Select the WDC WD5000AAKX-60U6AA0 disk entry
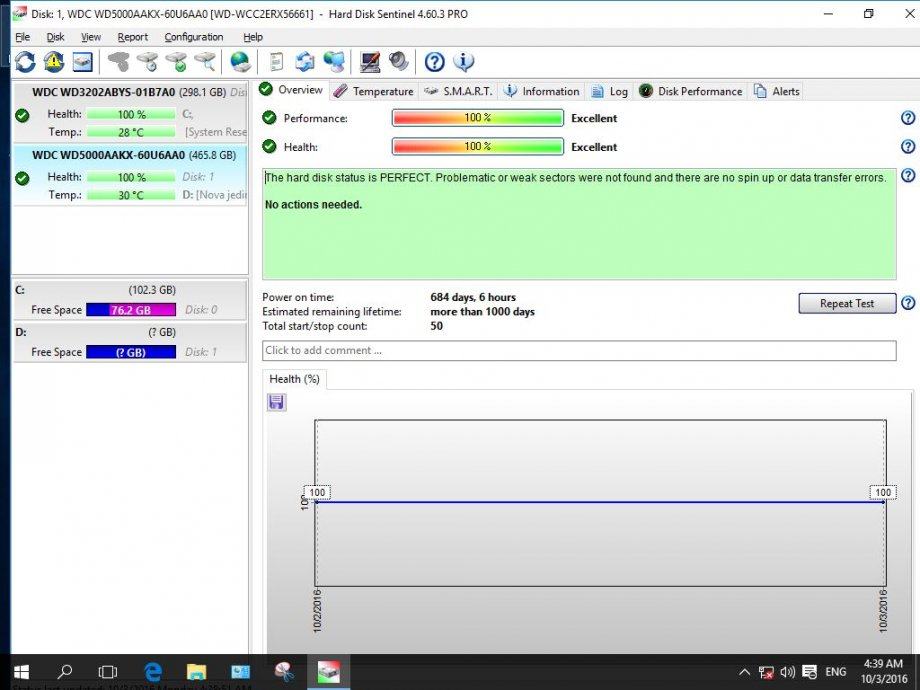The image size is (920, 690). click(129, 175)
